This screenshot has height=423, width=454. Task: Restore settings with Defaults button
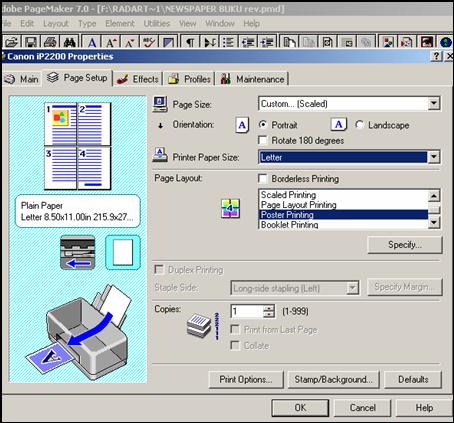click(413, 379)
